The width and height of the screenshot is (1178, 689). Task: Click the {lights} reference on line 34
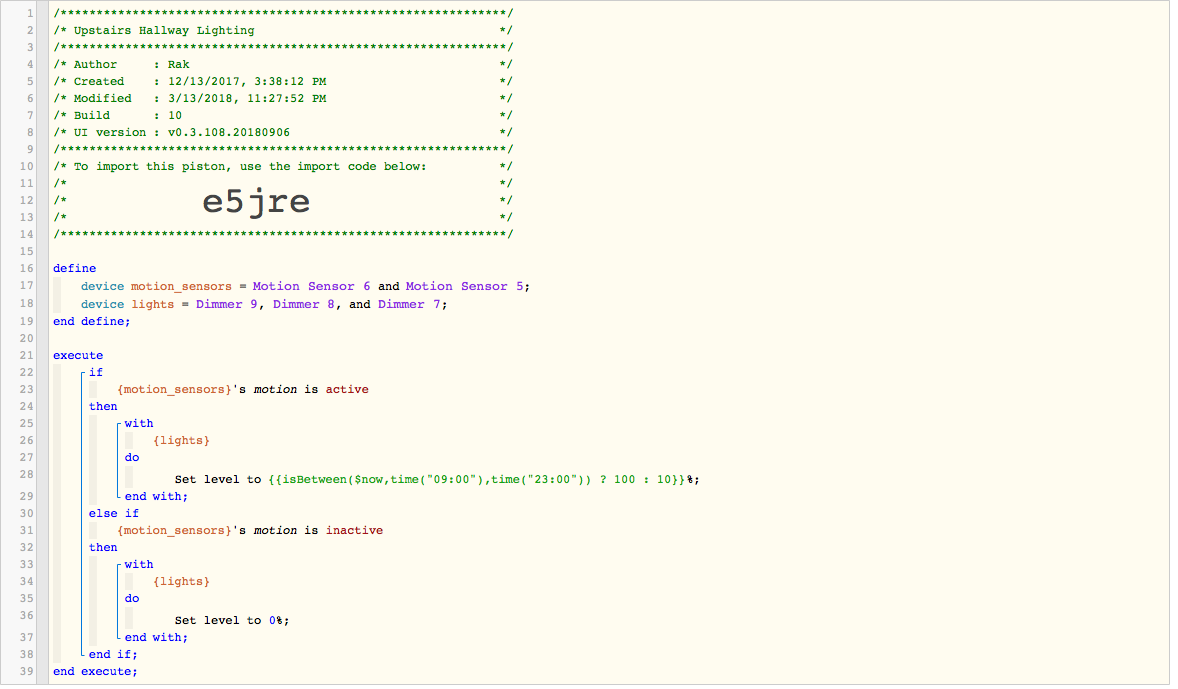pyautogui.click(x=181, y=582)
